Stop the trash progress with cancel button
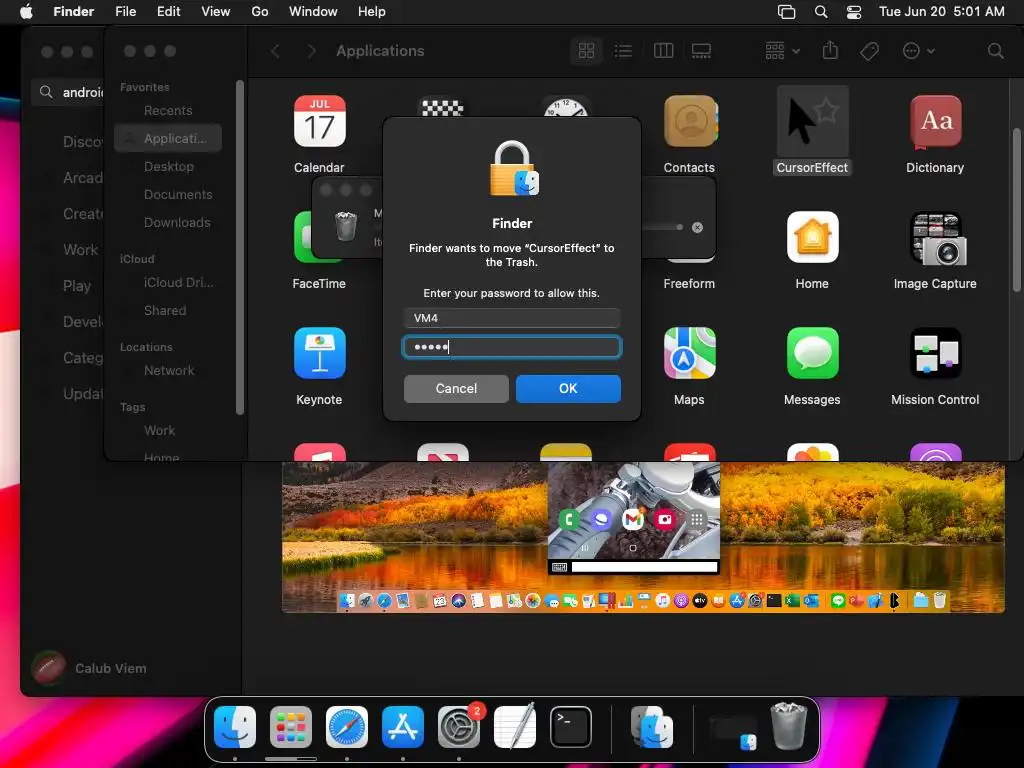The width and height of the screenshot is (1024, 768). [697, 227]
